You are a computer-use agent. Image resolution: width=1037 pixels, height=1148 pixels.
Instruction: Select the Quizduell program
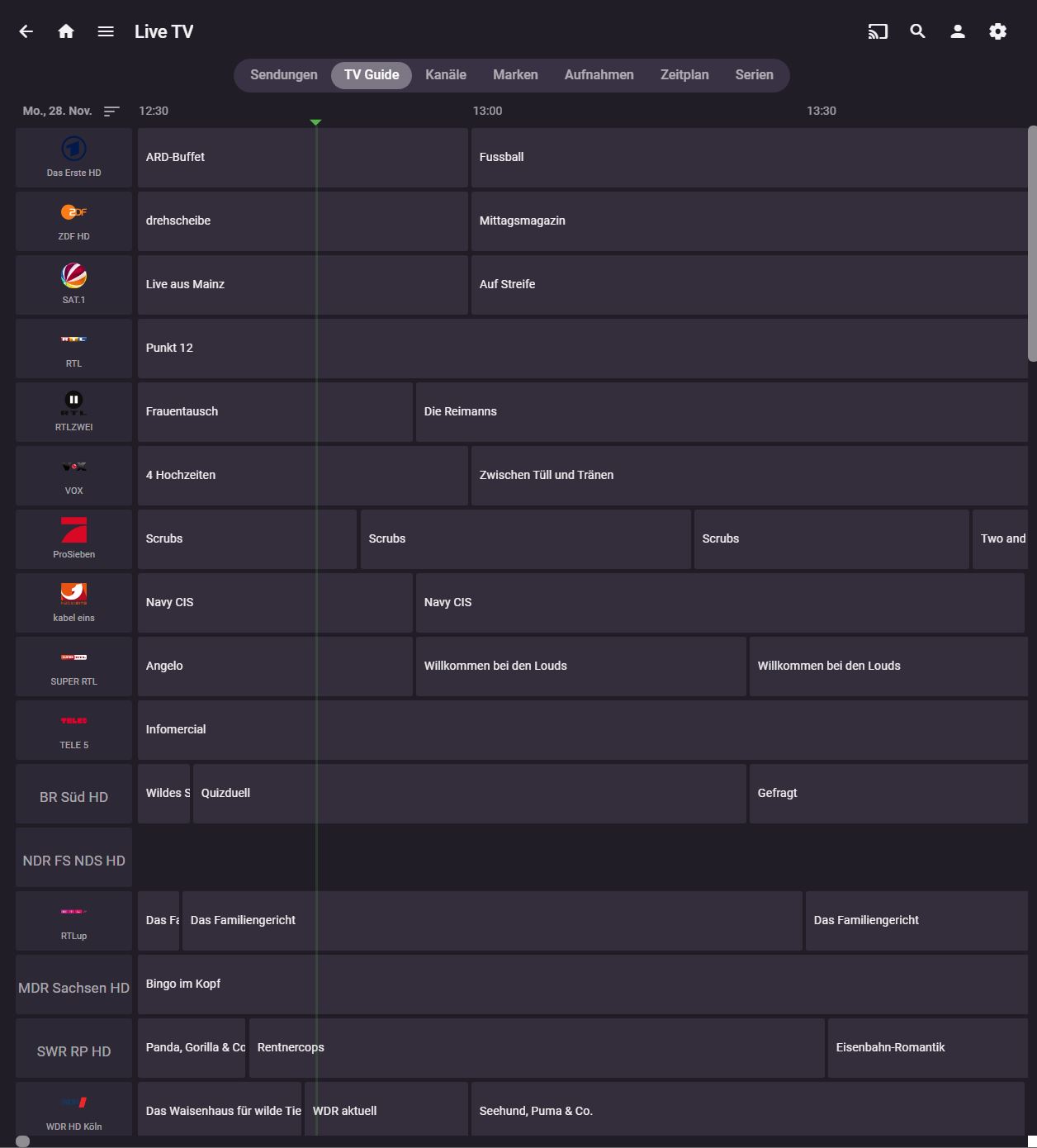pos(470,793)
